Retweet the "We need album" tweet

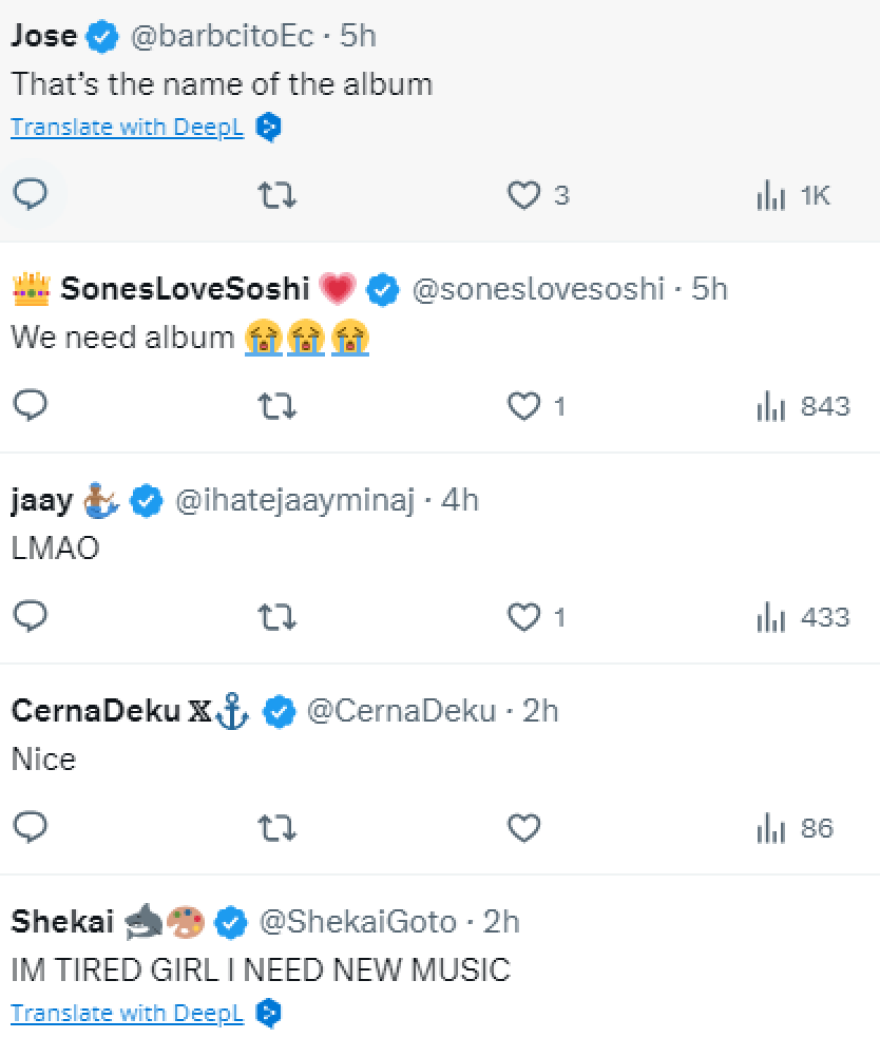click(x=277, y=406)
